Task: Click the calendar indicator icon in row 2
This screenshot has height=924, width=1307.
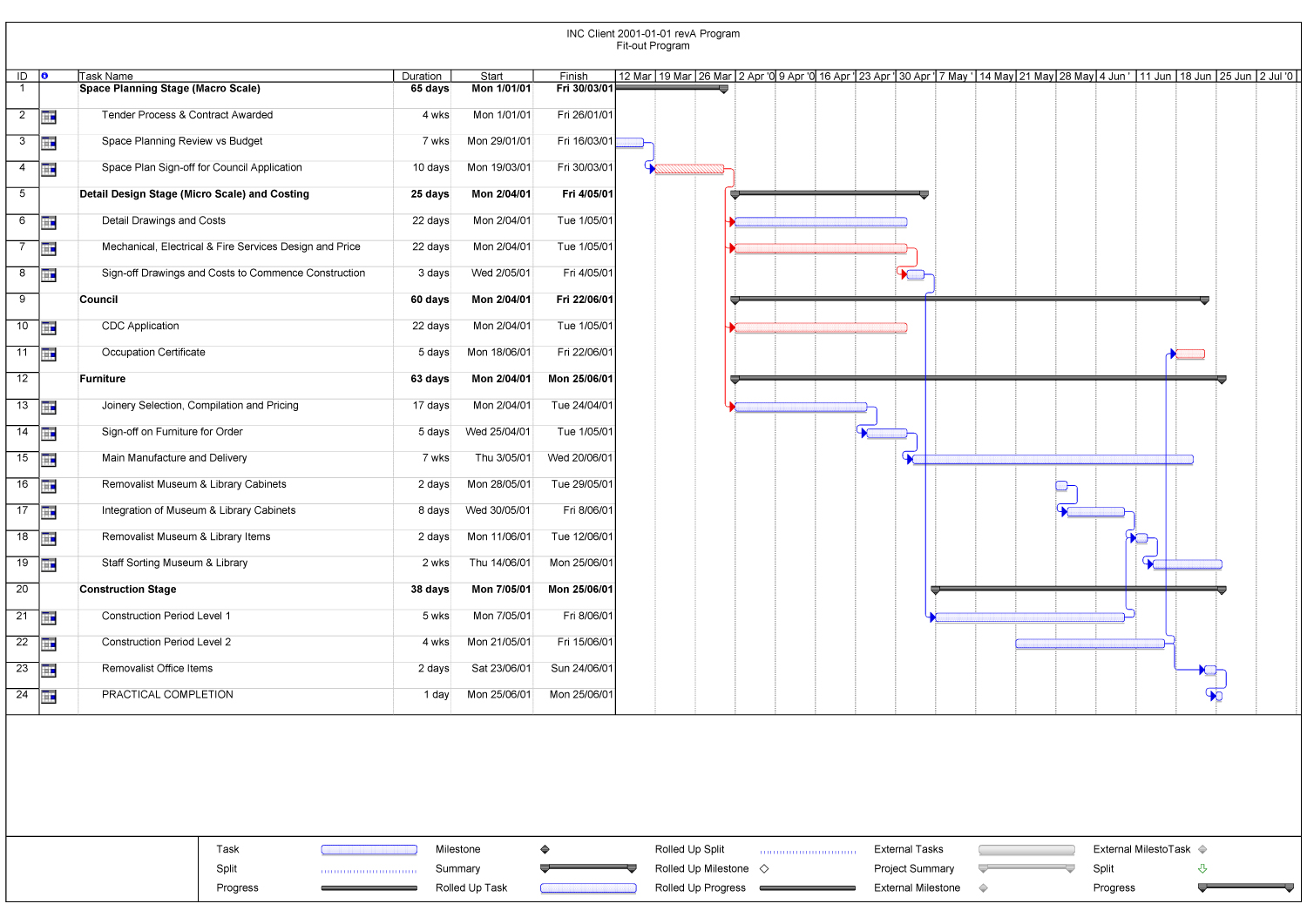Action: click(x=49, y=117)
